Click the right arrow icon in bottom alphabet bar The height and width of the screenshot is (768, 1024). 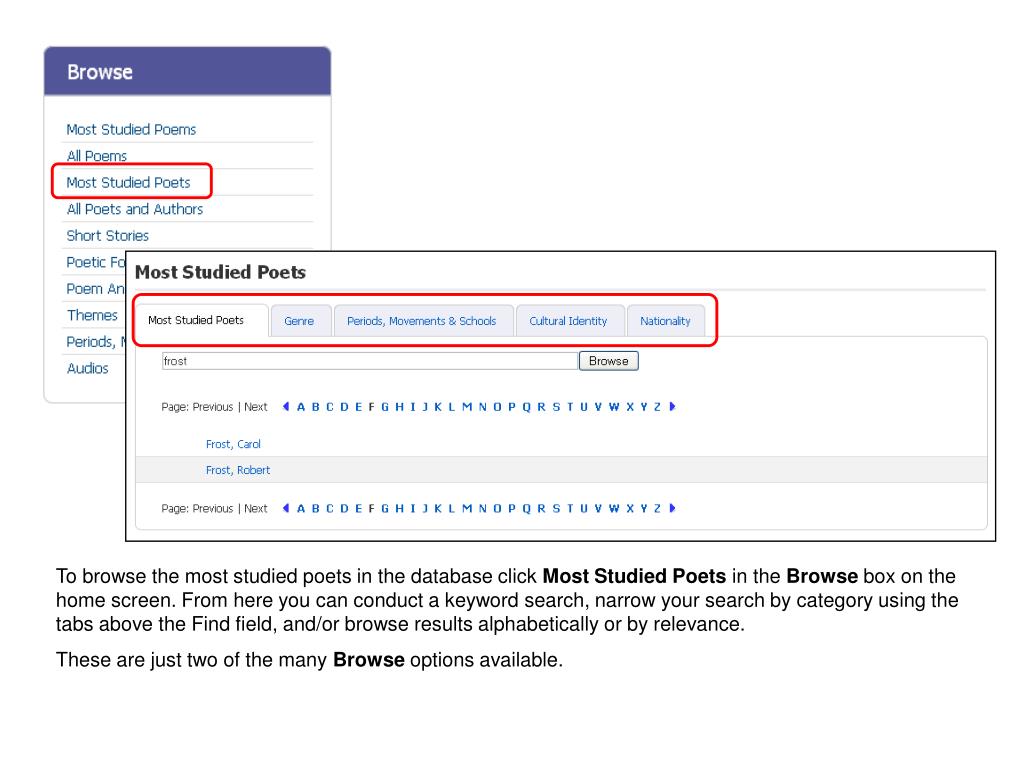coord(672,508)
